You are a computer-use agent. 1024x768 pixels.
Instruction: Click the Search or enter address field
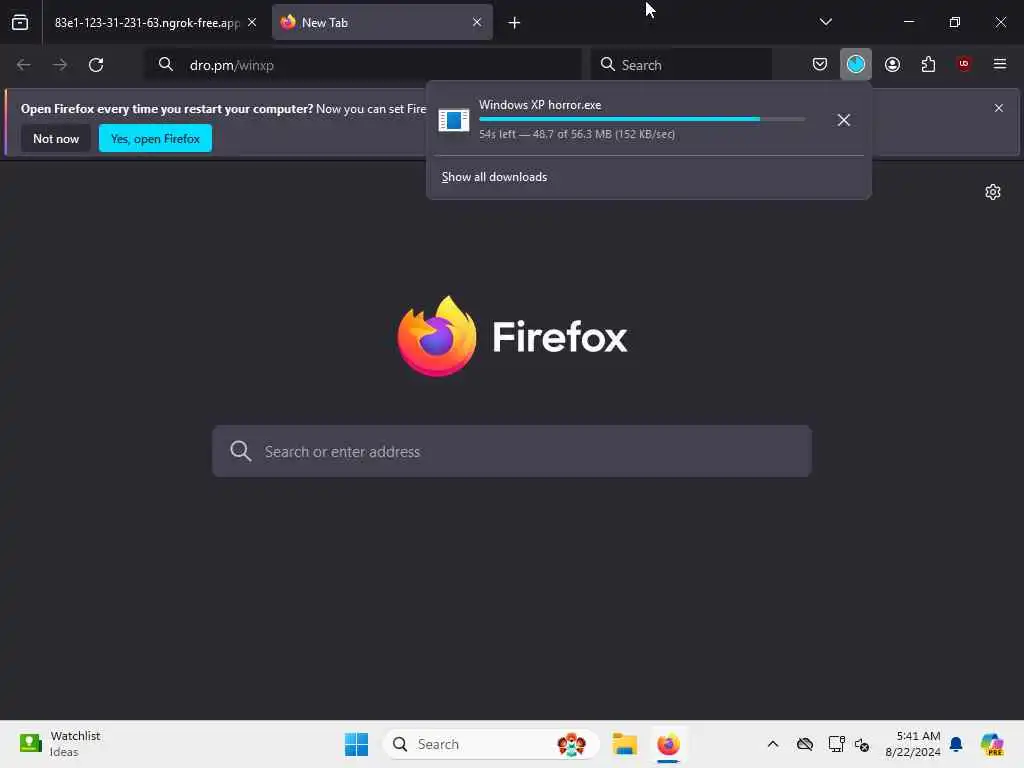click(512, 451)
